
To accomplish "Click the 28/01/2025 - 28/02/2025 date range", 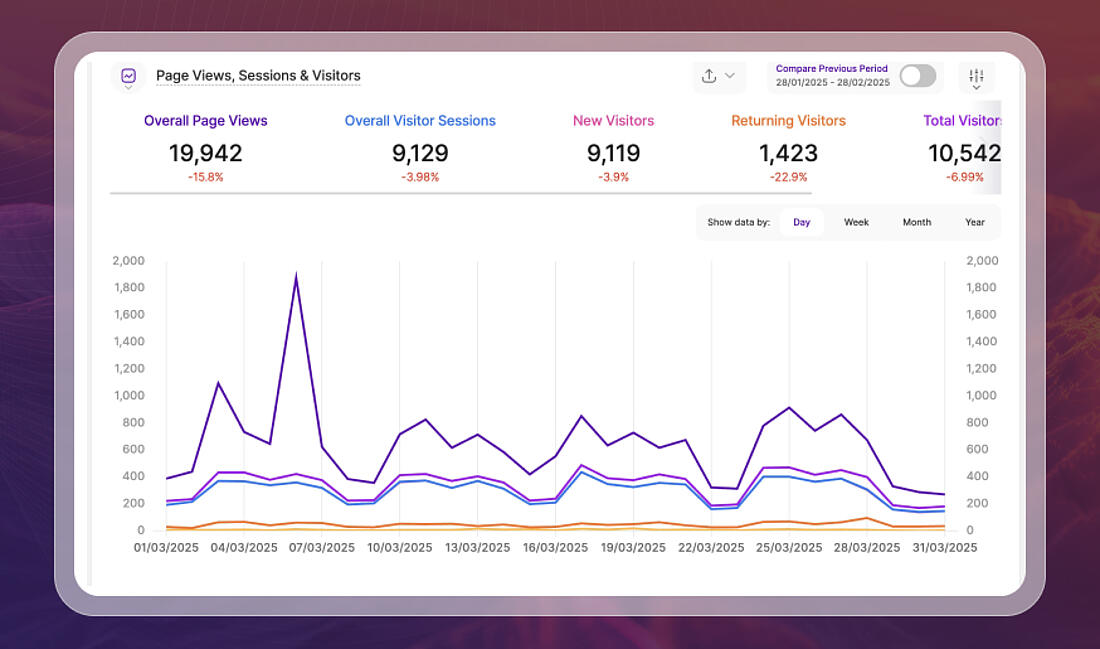I will (x=833, y=82).
